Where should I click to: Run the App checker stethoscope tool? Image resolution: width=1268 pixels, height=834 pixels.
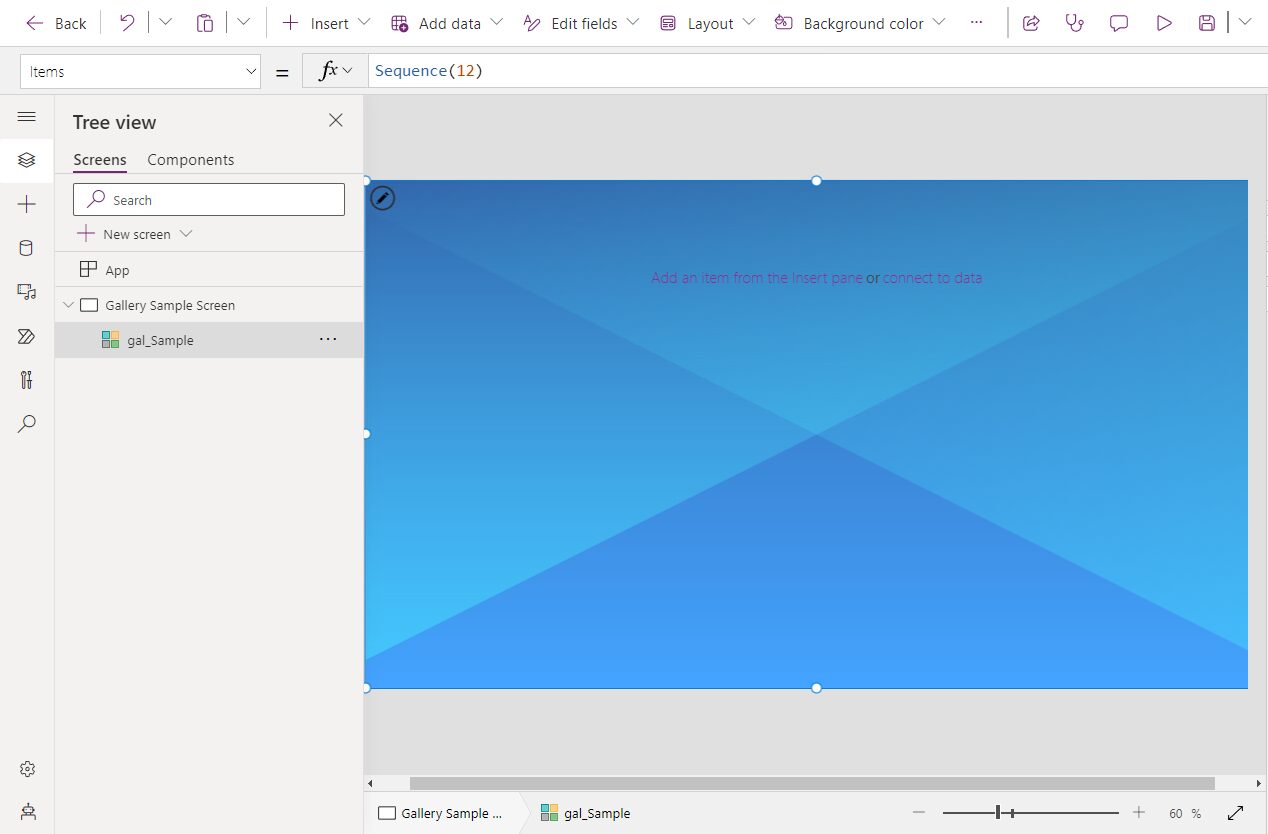pyautogui.click(x=1074, y=22)
